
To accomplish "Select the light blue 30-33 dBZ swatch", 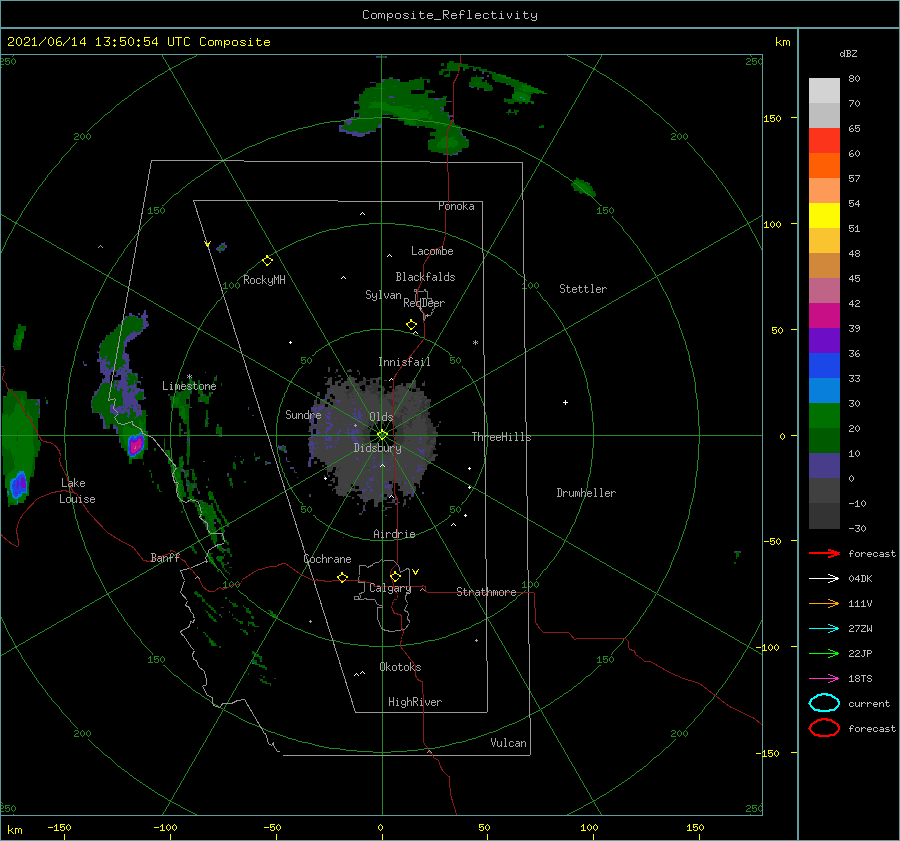I will pyautogui.click(x=824, y=391).
